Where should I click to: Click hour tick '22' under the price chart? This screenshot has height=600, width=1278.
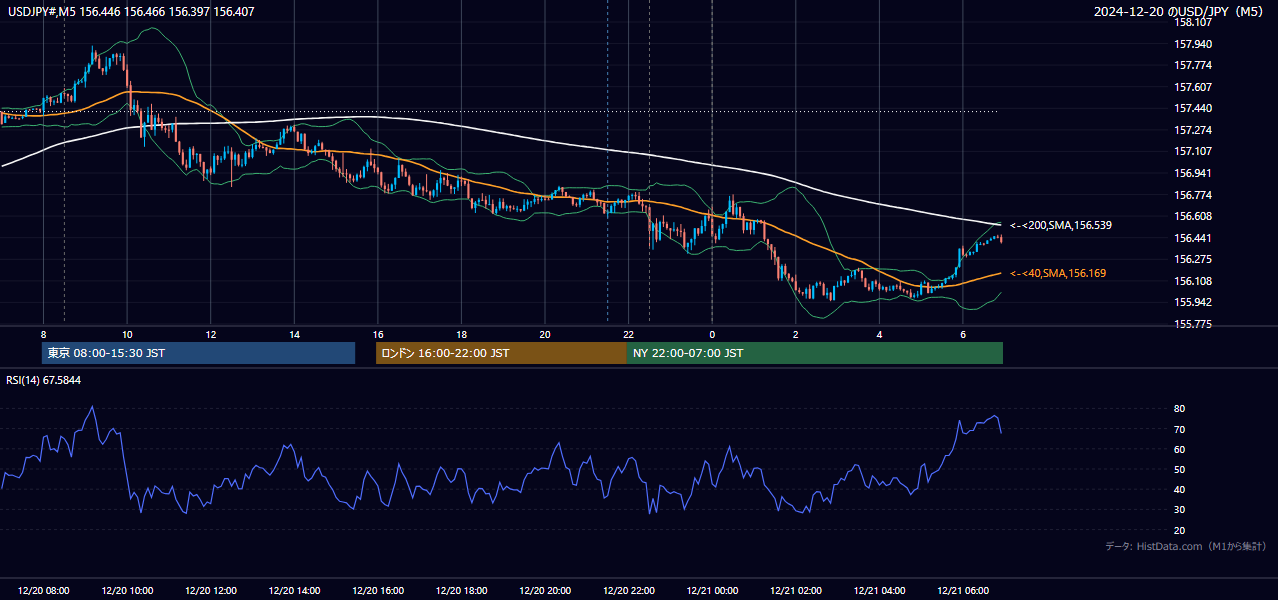point(628,334)
